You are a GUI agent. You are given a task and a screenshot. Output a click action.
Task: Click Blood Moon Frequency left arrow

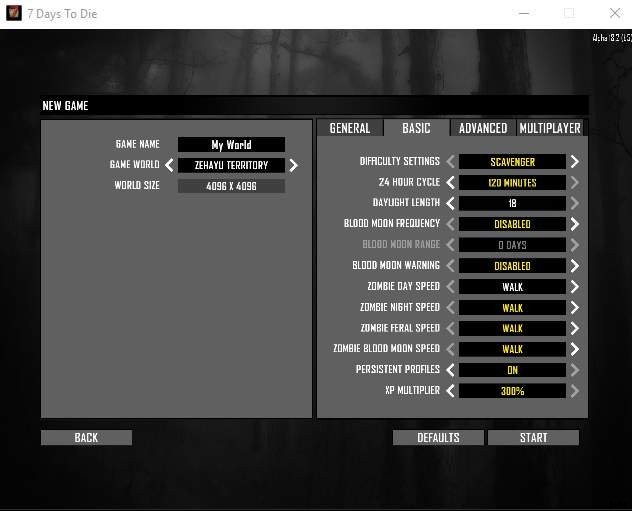(x=450, y=224)
